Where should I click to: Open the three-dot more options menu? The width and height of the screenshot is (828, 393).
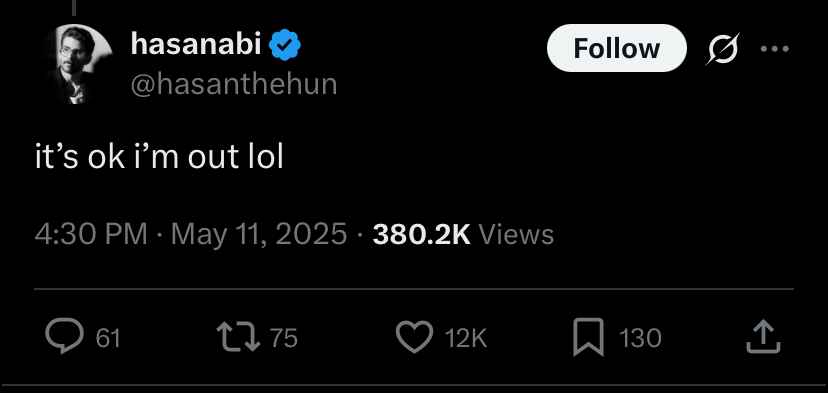pyautogui.click(x=775, y=49)
